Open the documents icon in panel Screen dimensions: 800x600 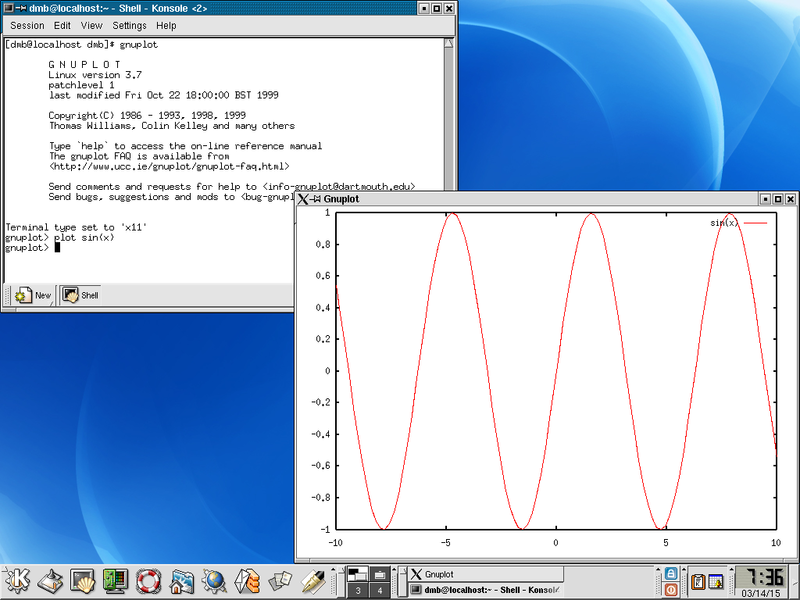click(x=280, y=581)
